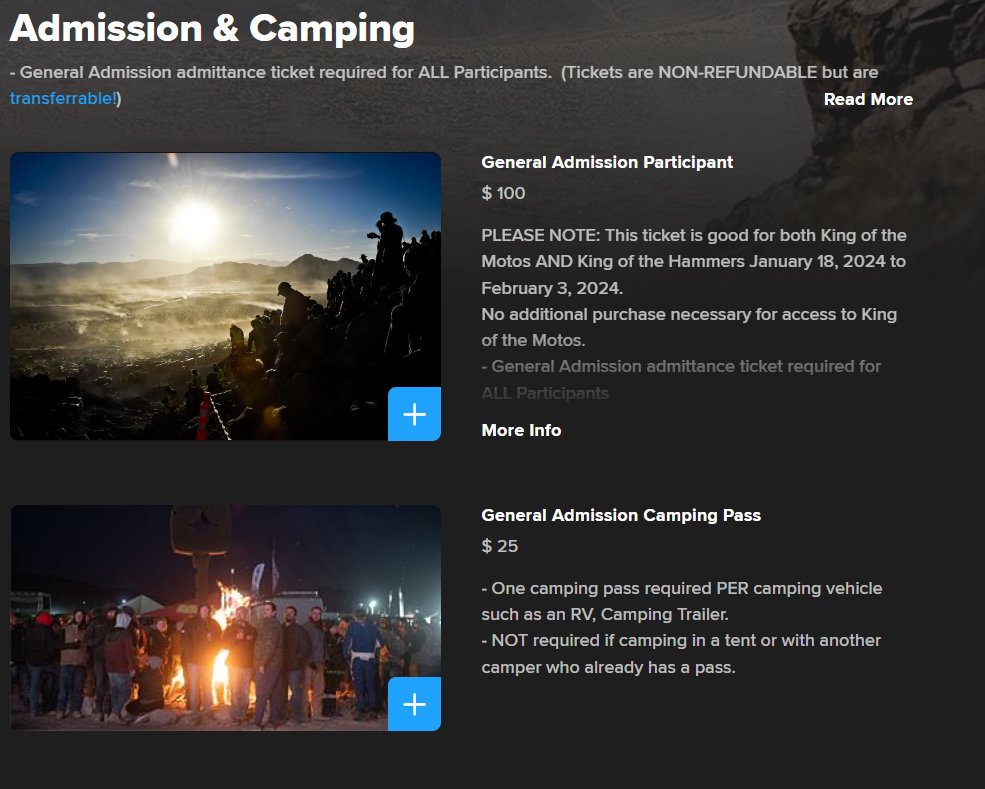Add General Admission Camping Pass with plus icon
985x789 pixels.
tap(414, 704)
